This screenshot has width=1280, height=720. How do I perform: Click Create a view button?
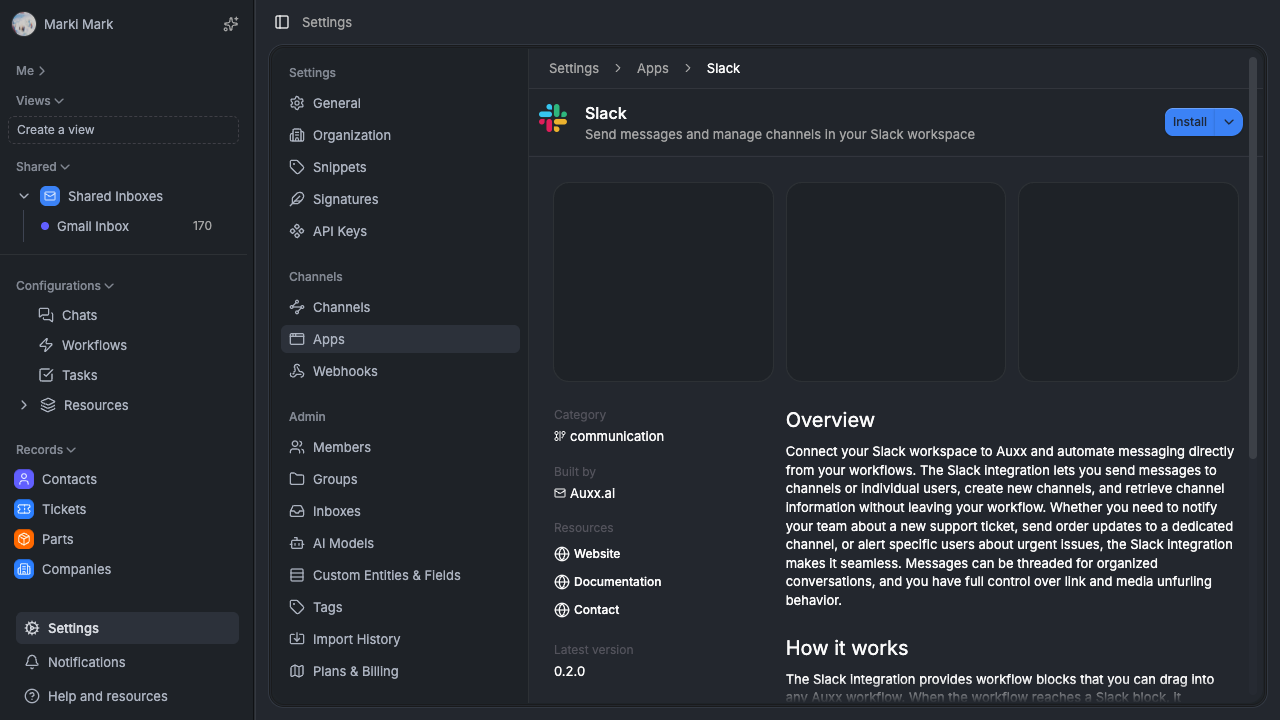click(x=123, y=130)
